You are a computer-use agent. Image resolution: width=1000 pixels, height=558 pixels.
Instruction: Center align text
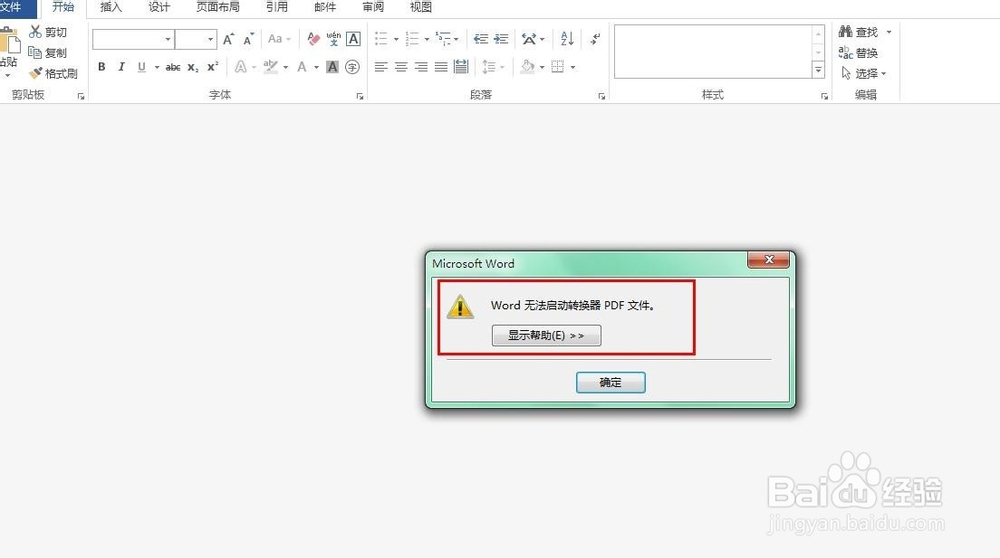[x=401, y=67]
